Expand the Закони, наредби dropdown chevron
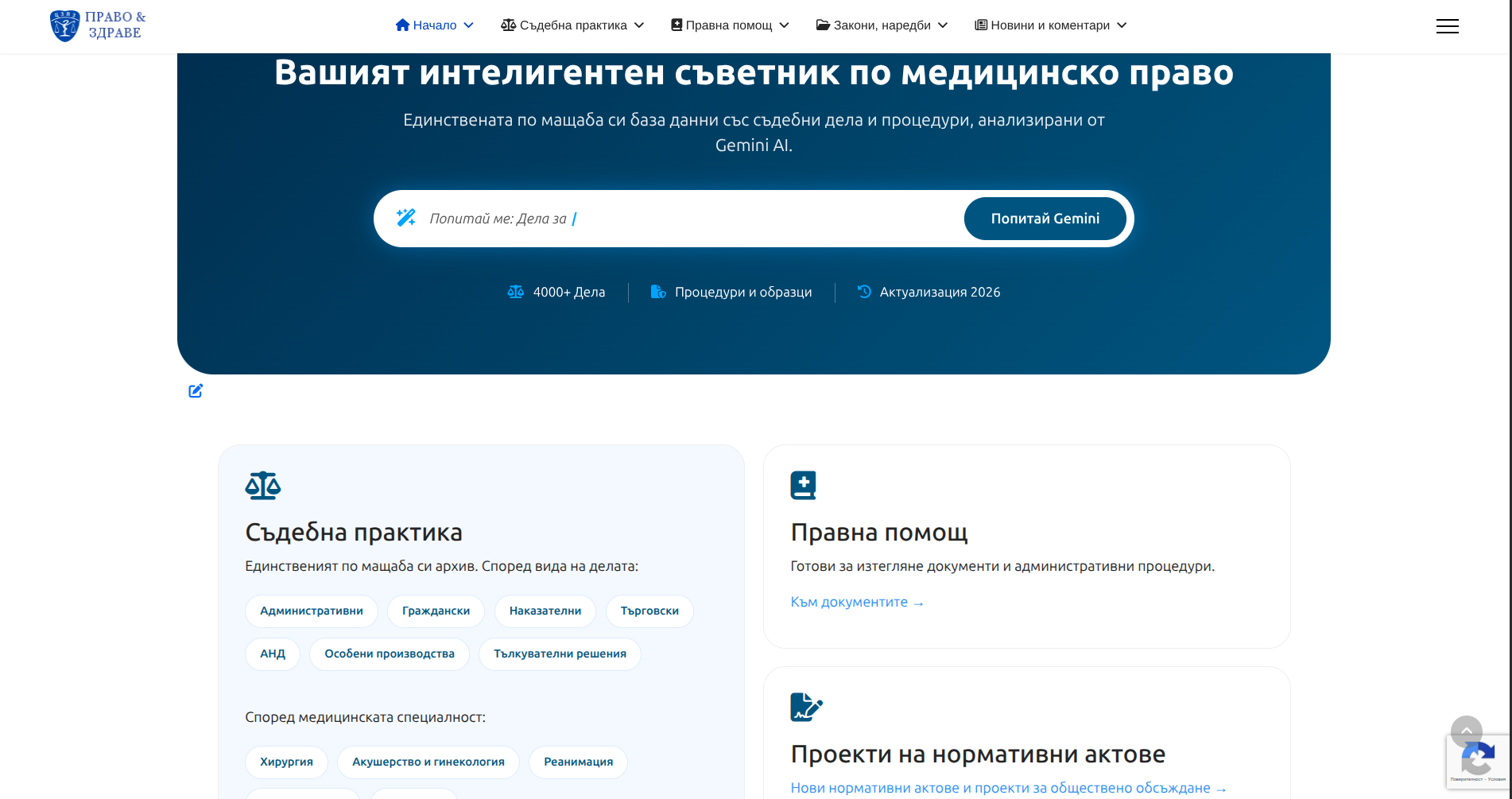This screenshot has width=1512, height=799. pyautogui.click(x=943, y=25)
